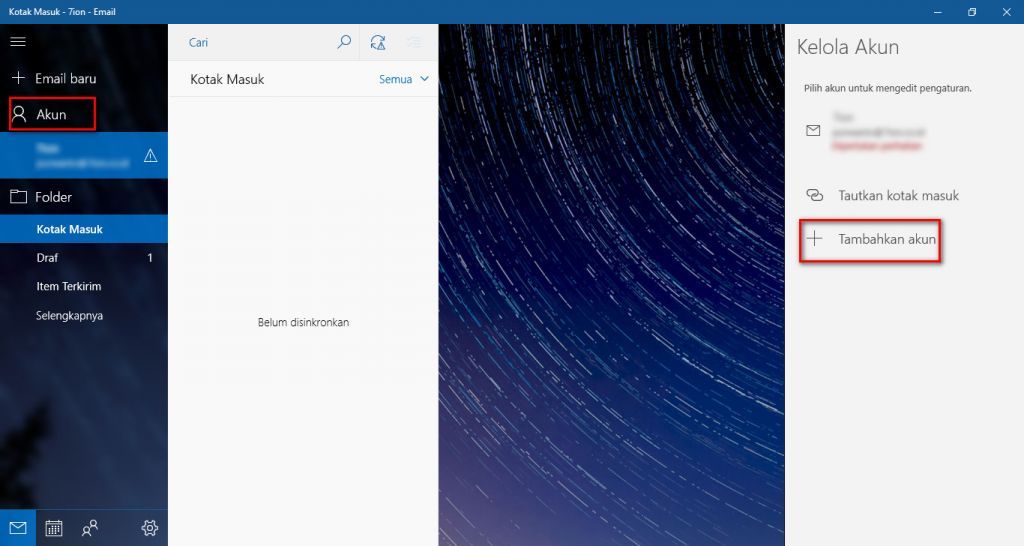Click Selengkapnya to show more folders
This screenshot has width=1024, height=546.
tap(69, 315)
